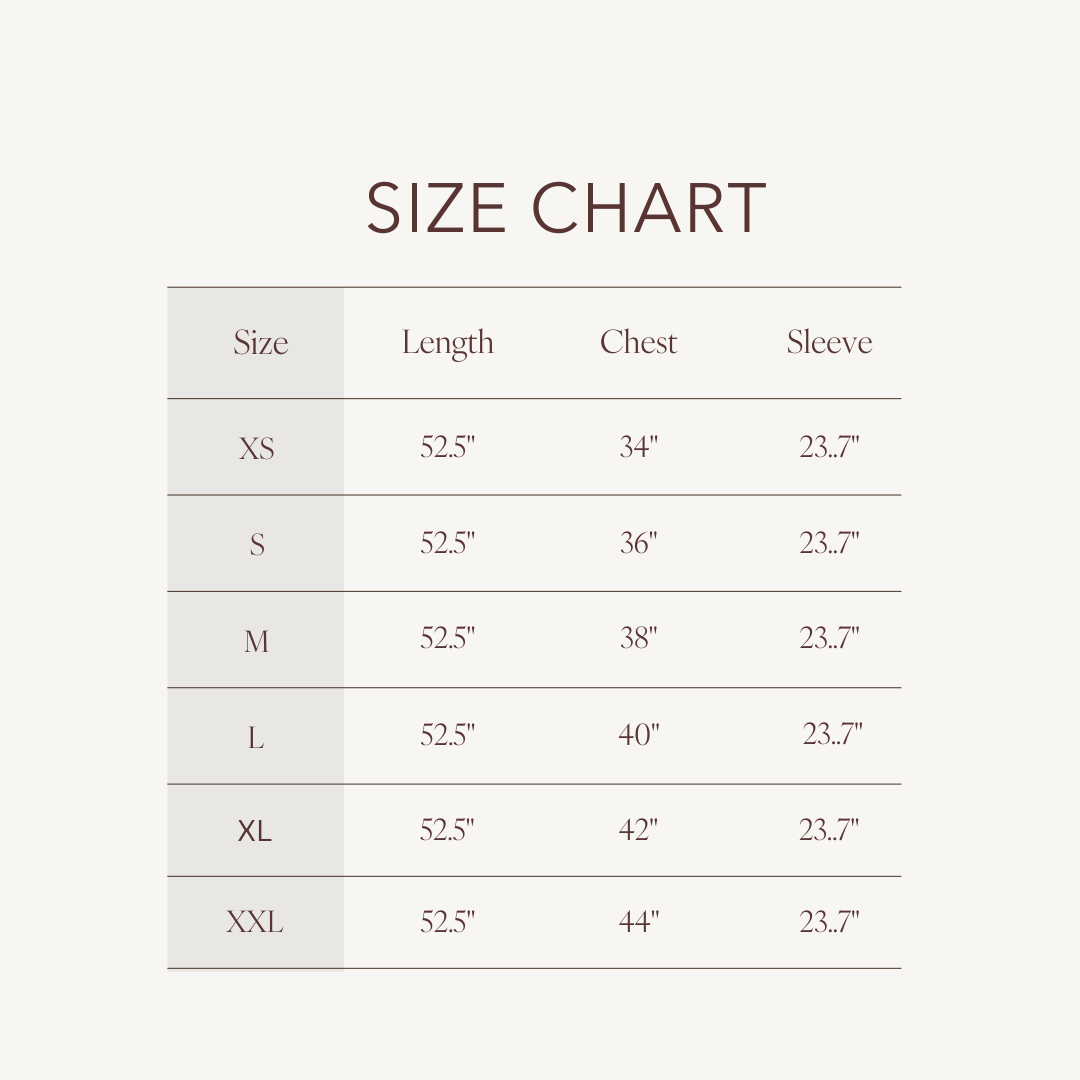The height and width of the screenshot is (1080, 1080).
Task: Click the SIZE CHART title text
Action: coord(566,209)
